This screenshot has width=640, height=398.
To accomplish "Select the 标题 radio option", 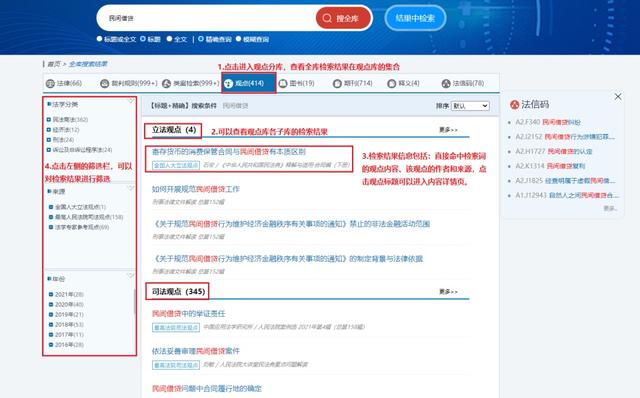I will [142, 39].
